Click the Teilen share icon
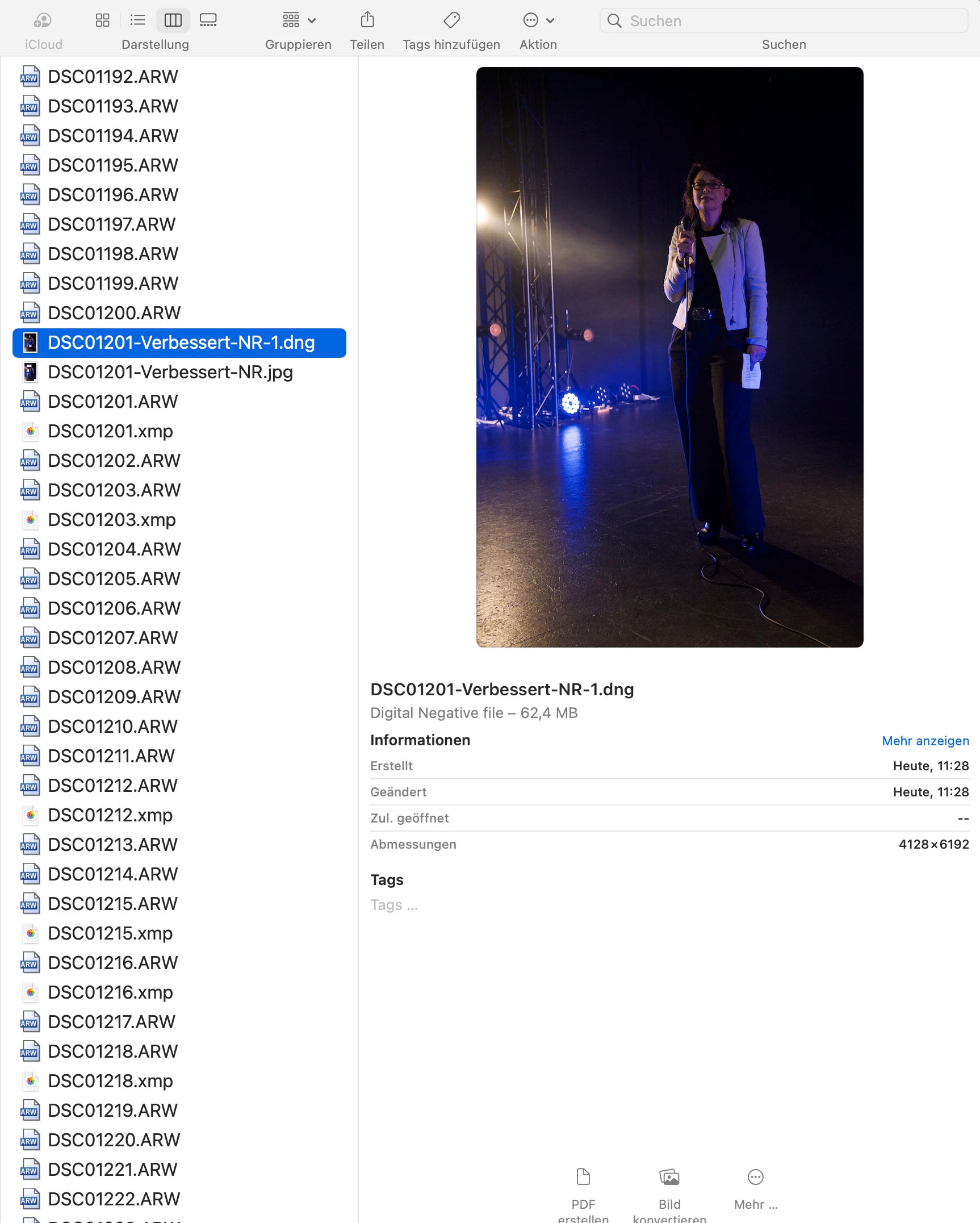This screenshot has height=1223, width=980. coord(367,20)
